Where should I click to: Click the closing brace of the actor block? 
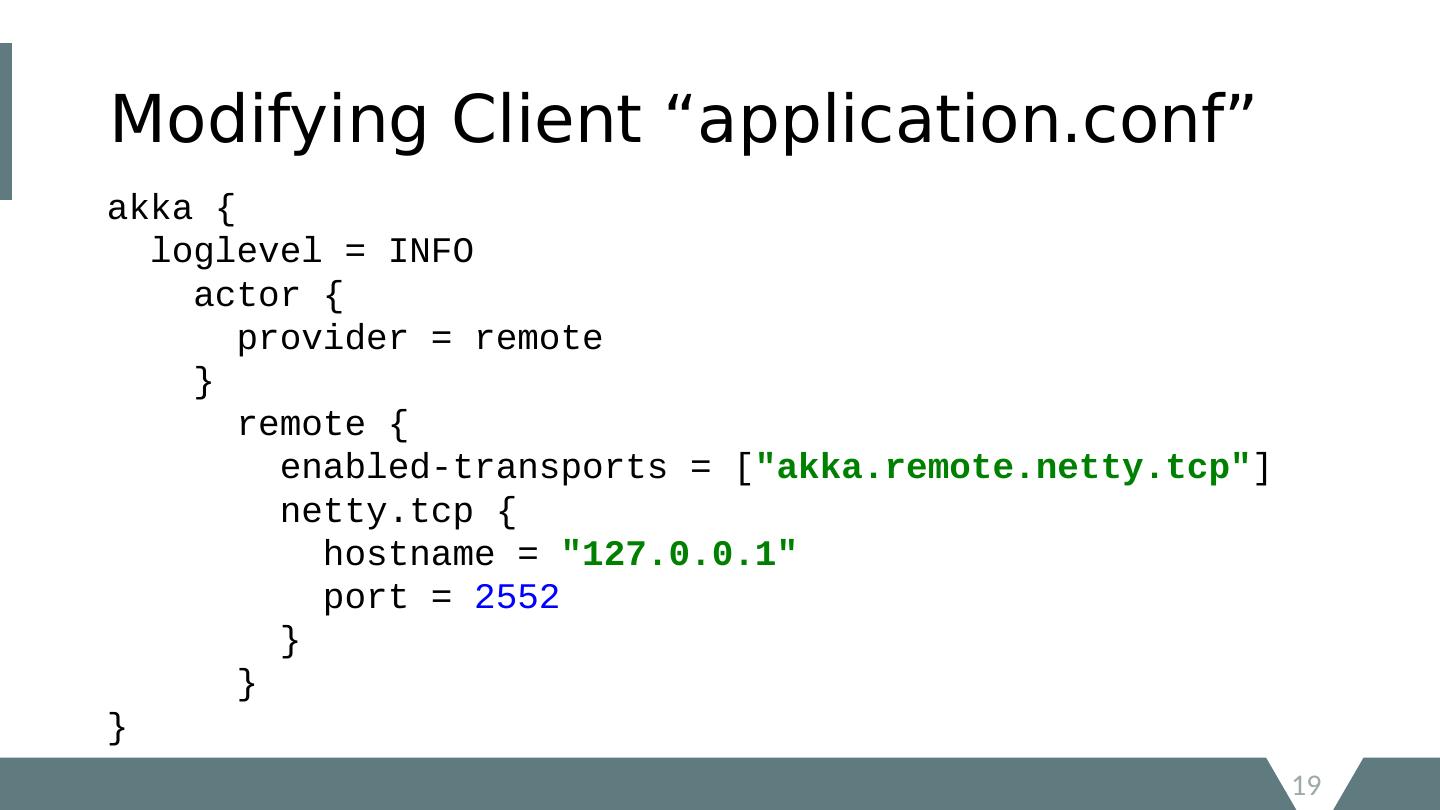[203, 382]
